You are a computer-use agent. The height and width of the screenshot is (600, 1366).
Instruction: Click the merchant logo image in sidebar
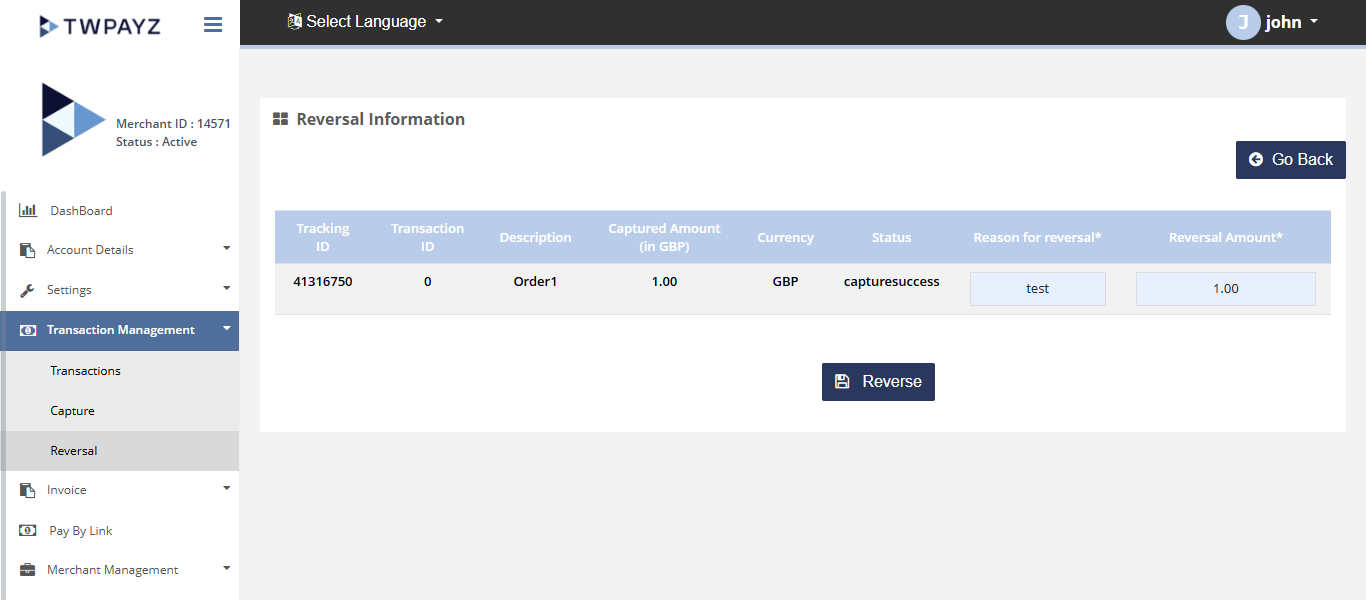click(x=72, y=120)
